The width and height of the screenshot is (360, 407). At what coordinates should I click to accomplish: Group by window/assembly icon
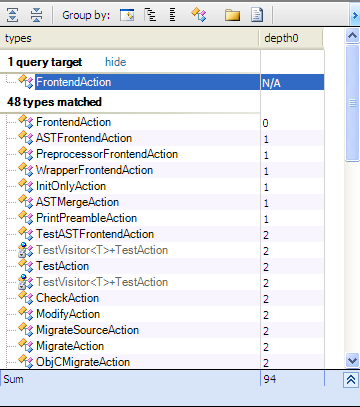127,15
